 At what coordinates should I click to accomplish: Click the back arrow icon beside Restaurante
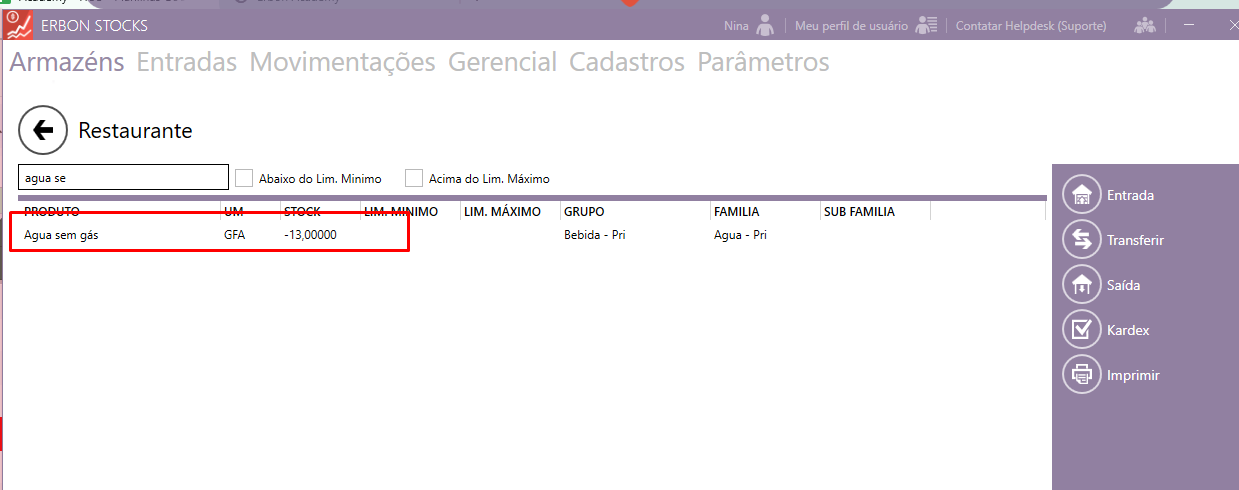tap(43, 130)
